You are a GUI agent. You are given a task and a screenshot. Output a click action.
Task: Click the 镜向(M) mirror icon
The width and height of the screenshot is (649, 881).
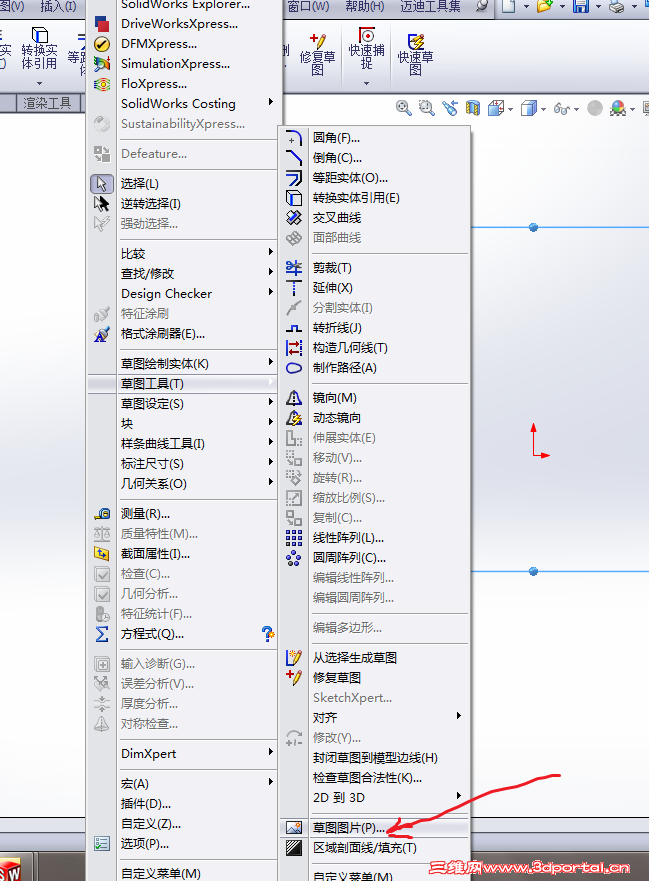click(x=293, y=398)
